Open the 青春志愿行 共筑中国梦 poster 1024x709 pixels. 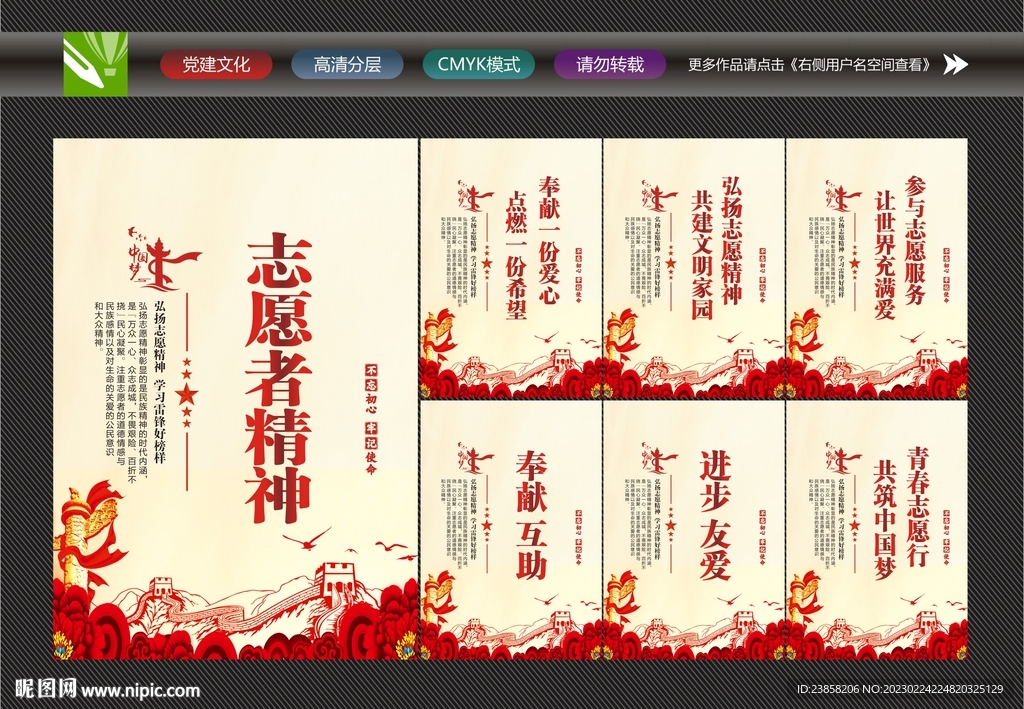(876, 530)
